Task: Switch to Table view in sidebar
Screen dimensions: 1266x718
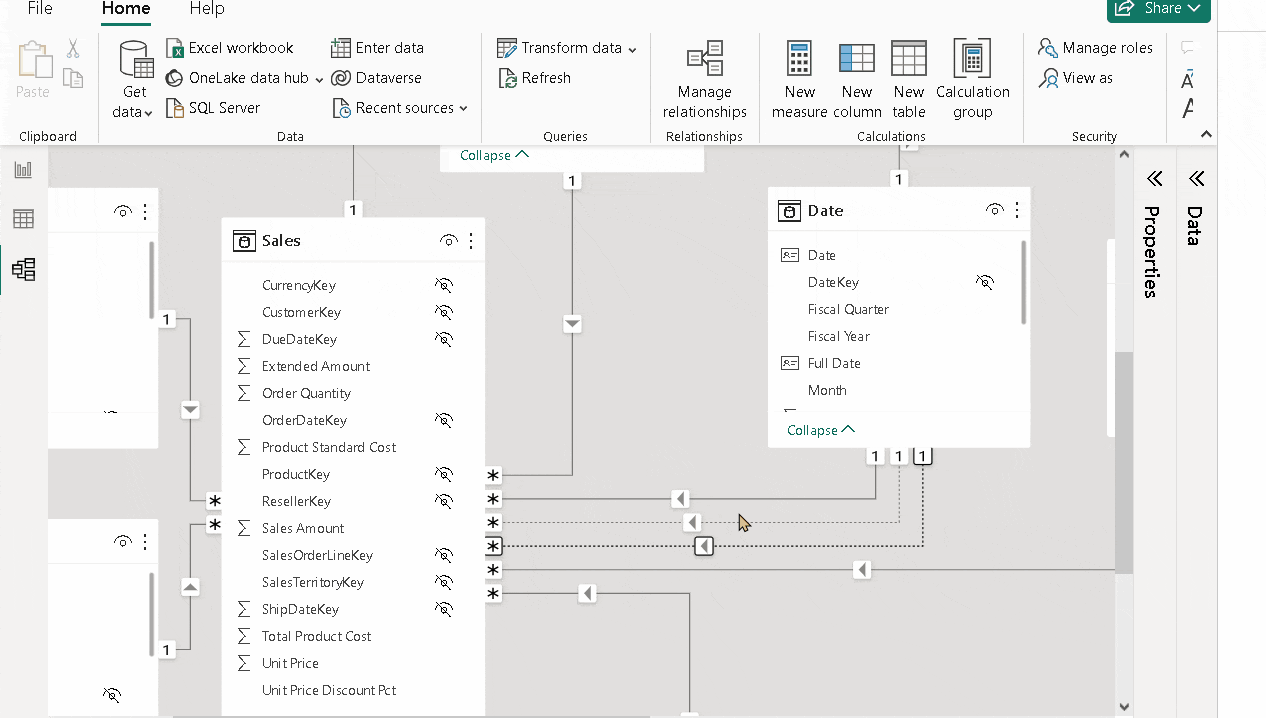Action: click(x=23, y=219)
